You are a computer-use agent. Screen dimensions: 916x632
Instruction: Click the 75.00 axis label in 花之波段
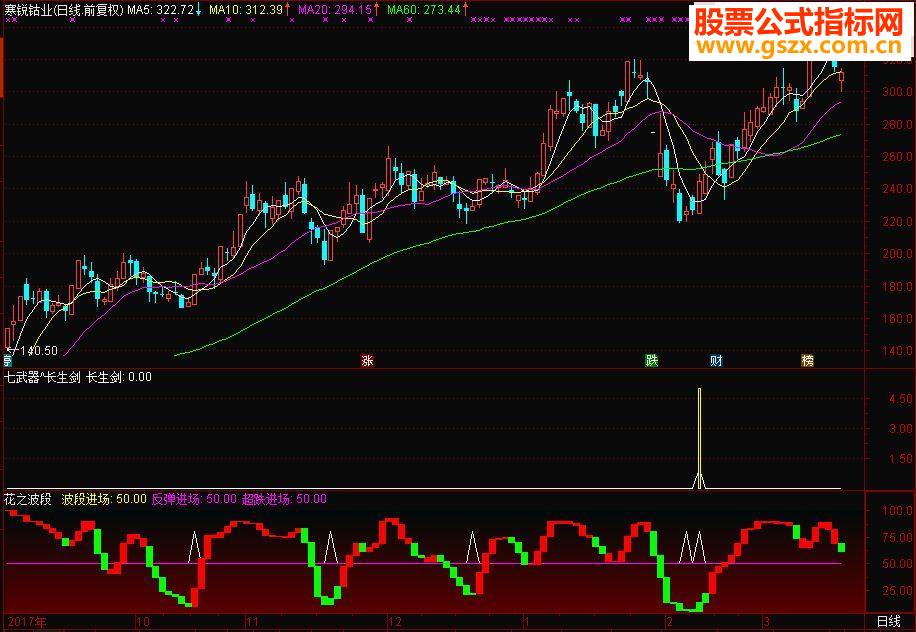pos(898,537)
